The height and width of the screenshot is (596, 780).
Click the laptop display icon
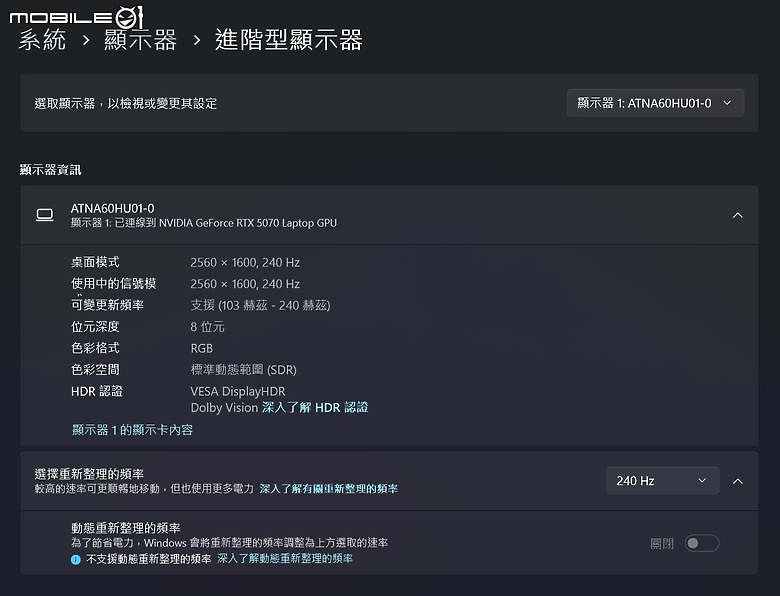[x=45, y=215]
